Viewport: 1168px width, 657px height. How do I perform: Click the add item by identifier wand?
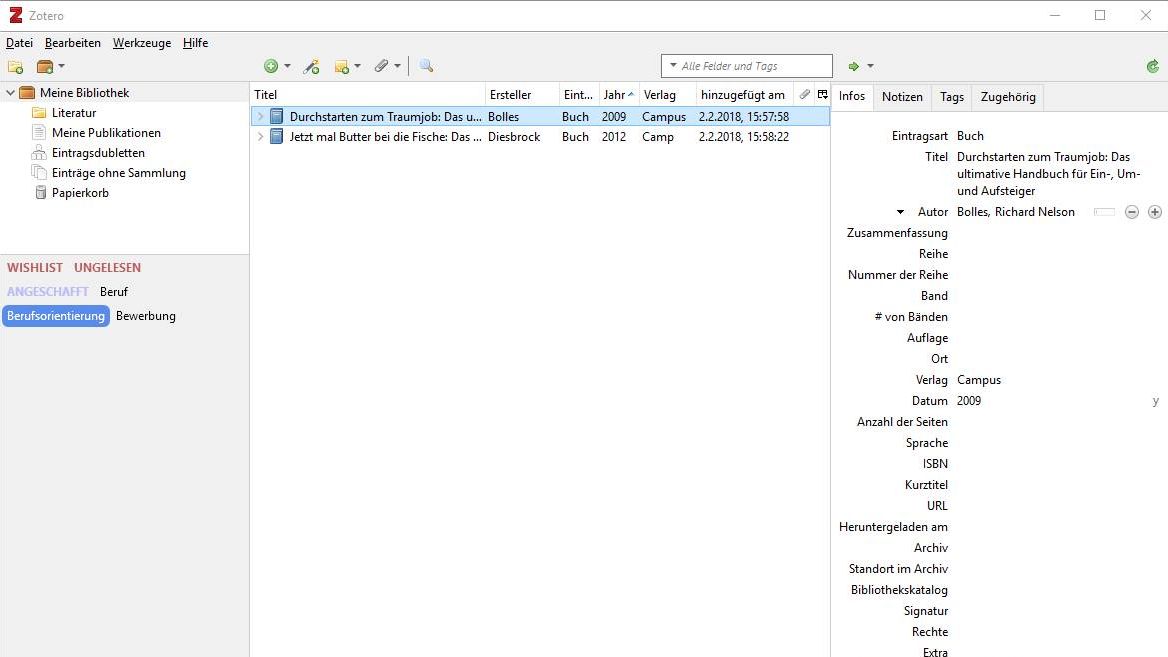coord(312,67)
